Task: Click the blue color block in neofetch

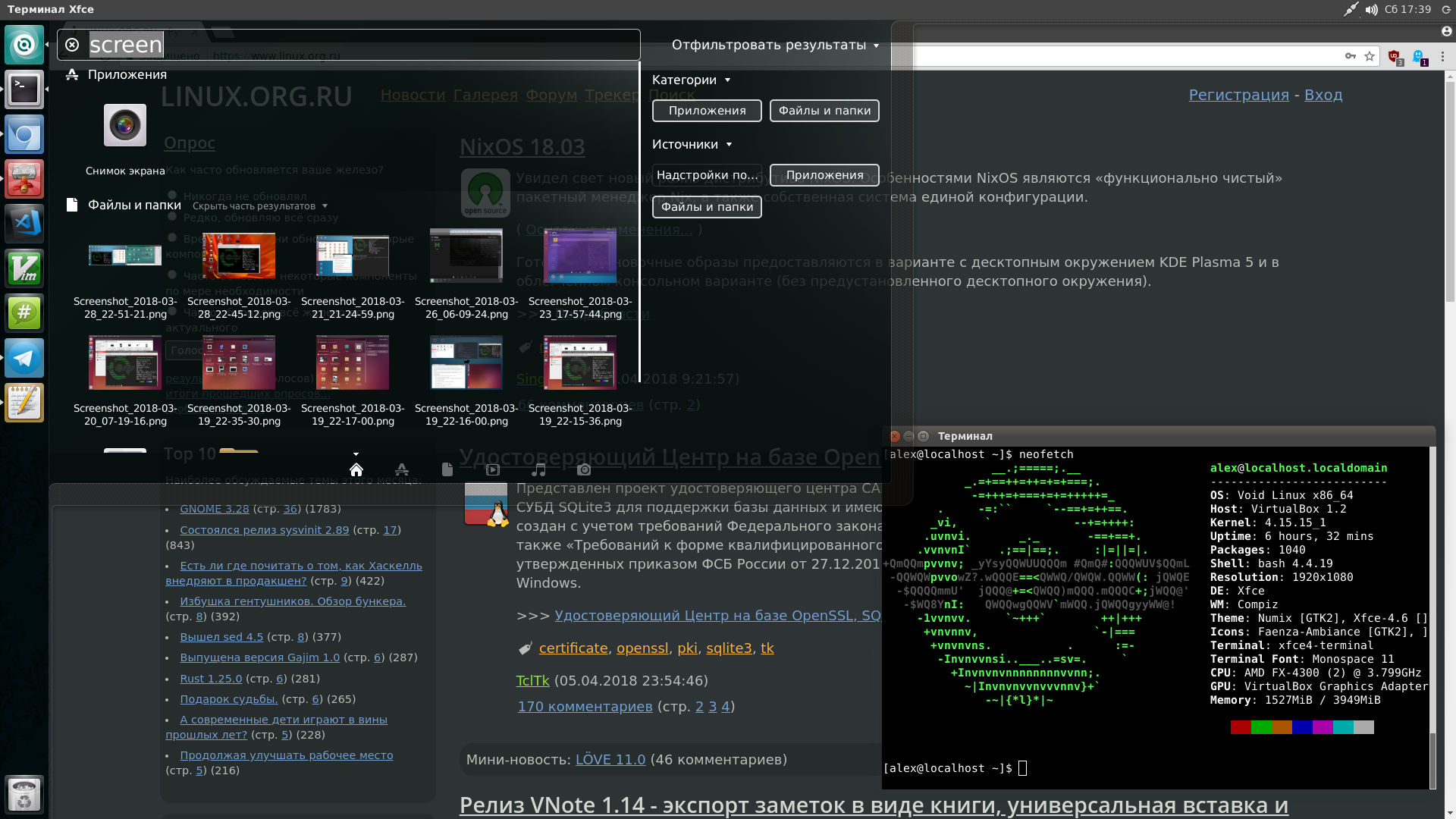Action: coord(1302,727)
